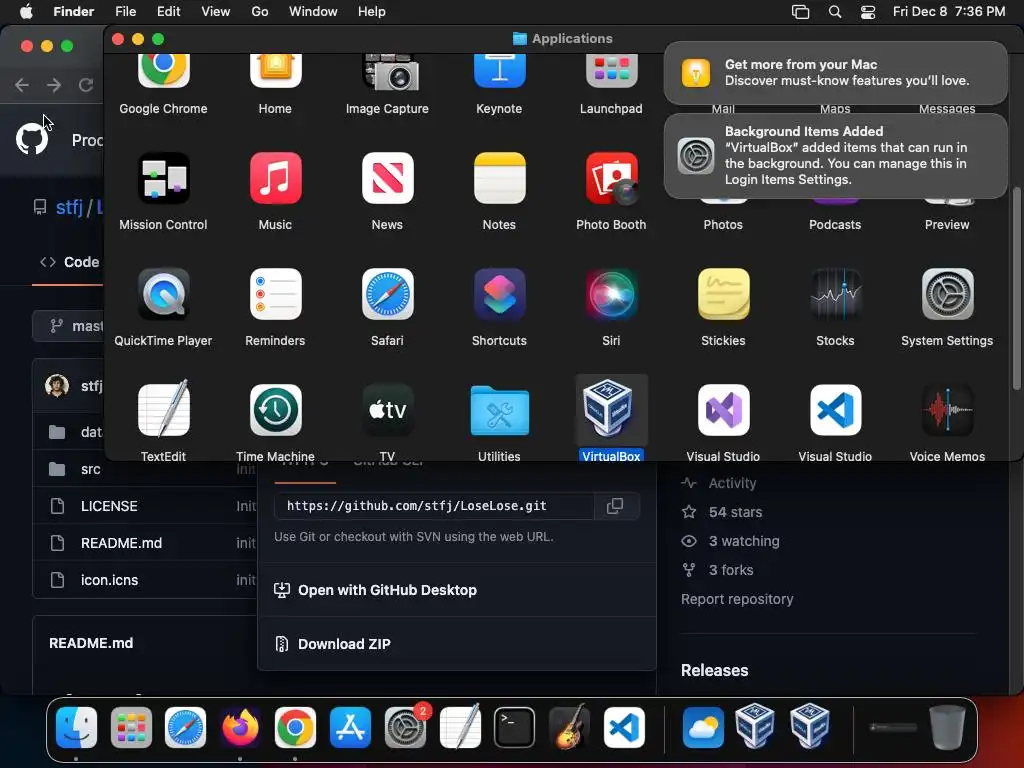Image resolution: width=1024 pixels, height=768 pixels.
Task: Open the Keynote app icon
Action: click(x=499, y=71)
